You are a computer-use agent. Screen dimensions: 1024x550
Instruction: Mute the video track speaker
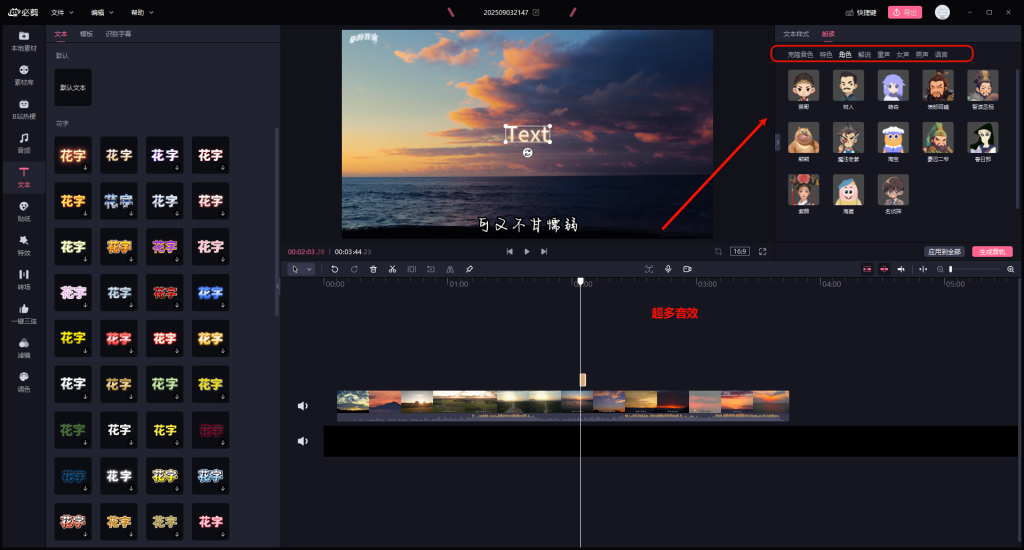303,406
